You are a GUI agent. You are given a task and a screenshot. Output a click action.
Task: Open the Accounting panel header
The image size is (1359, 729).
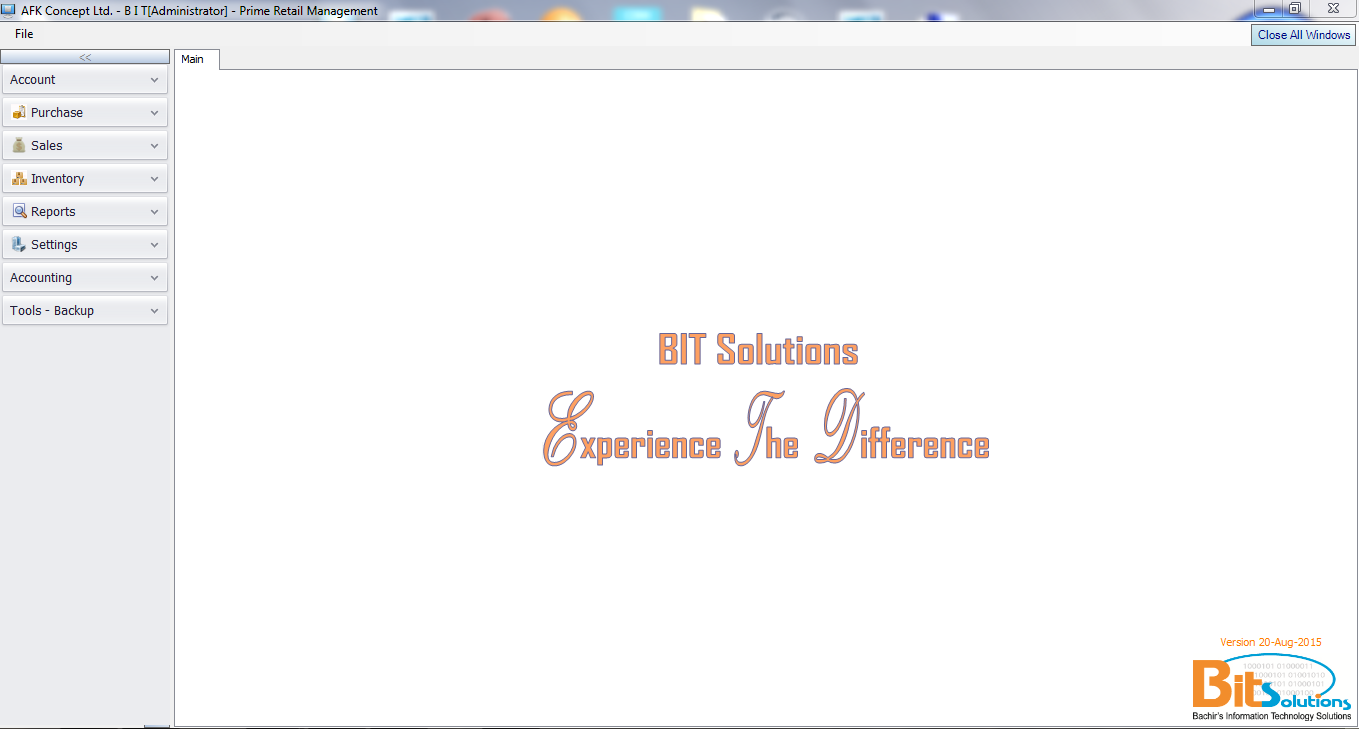[85, 278]
